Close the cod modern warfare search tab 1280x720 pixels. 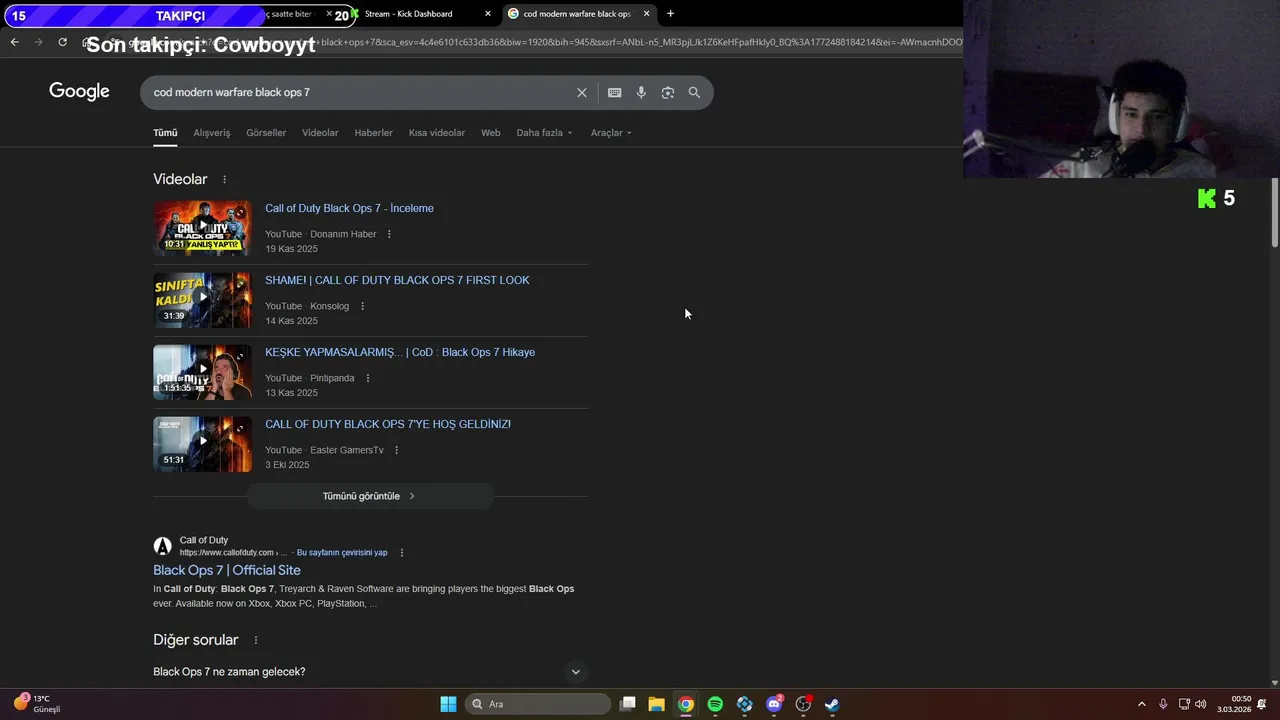pos(646,14)
